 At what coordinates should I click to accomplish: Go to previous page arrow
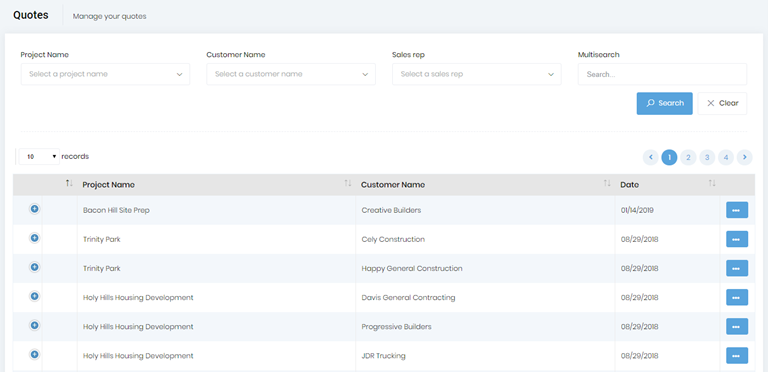[x=650, y=157]
